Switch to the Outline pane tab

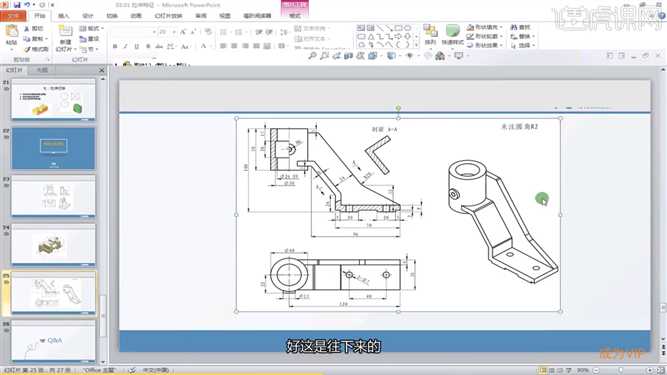click(42, 70)
